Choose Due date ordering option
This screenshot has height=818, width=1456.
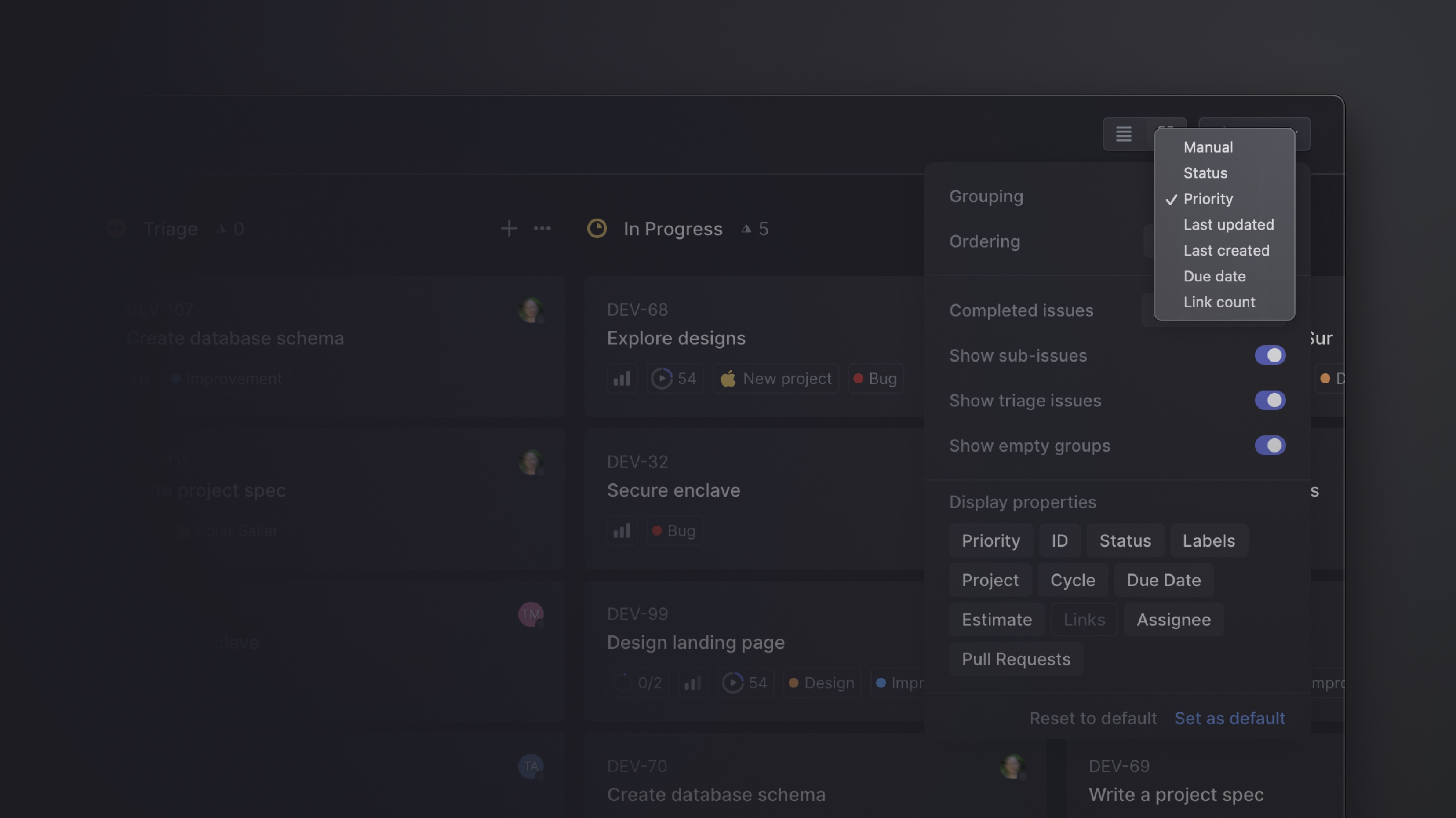[x=1214, y=277]
